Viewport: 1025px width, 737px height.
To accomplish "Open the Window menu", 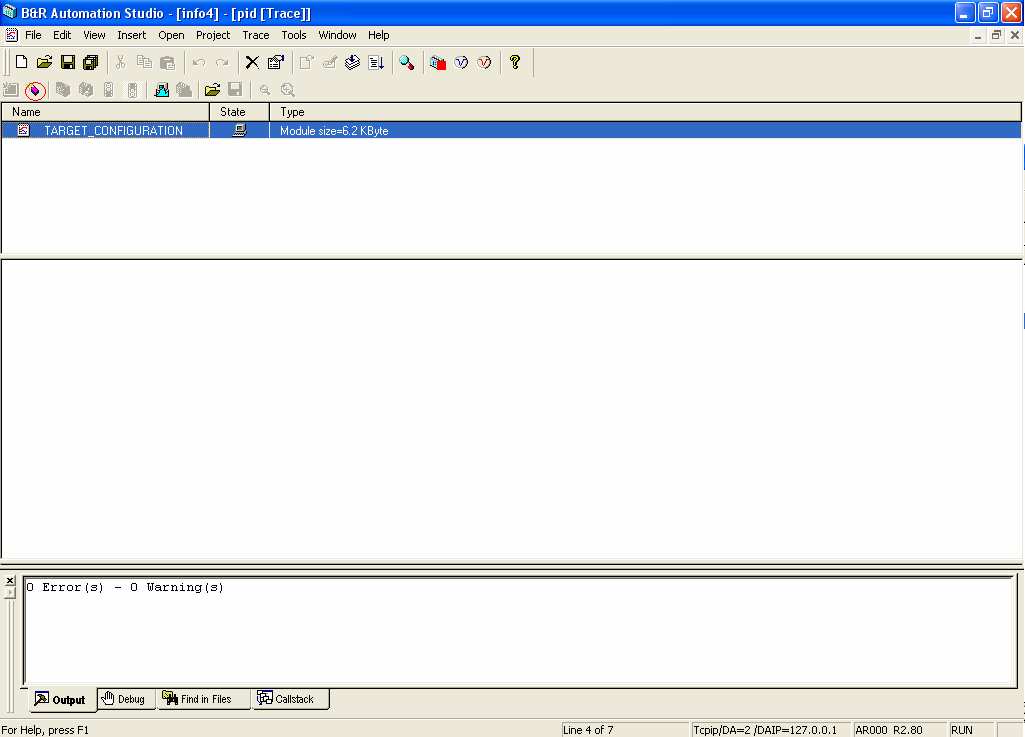I will click(337, 35).
